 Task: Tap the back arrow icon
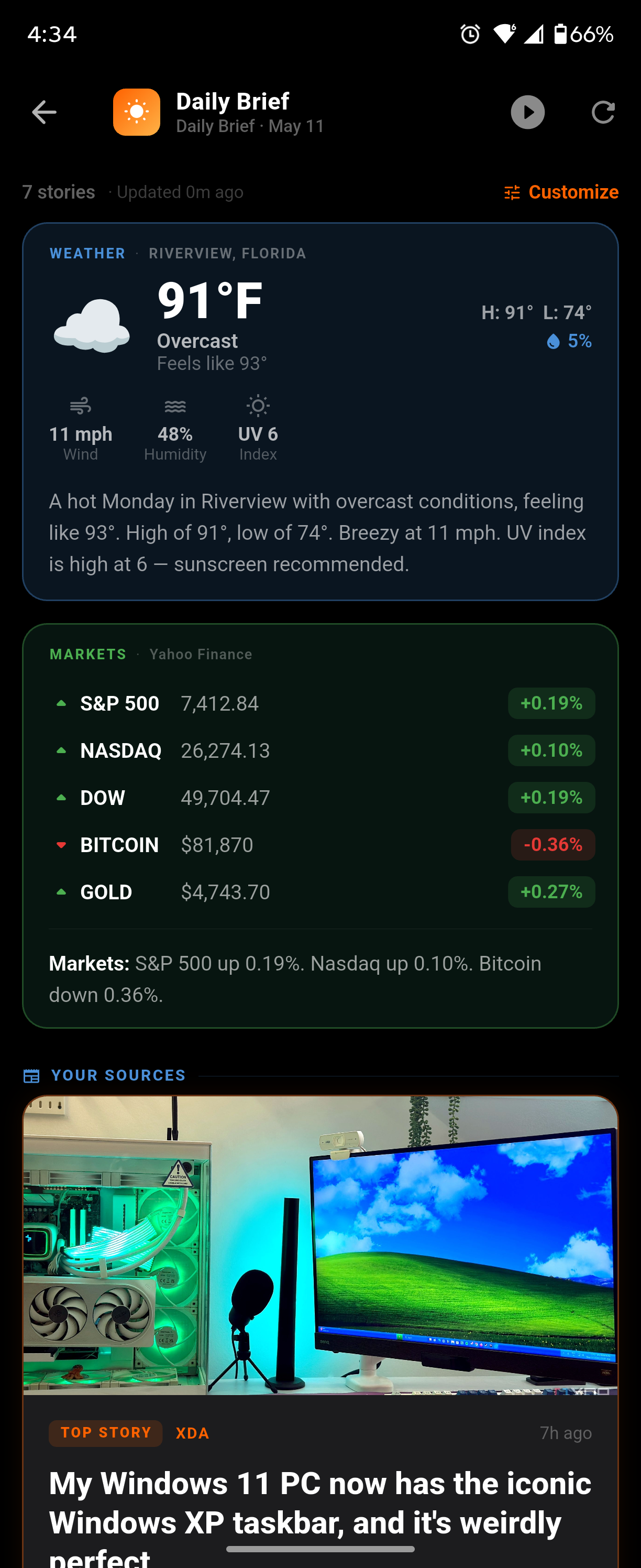point(44,113)
